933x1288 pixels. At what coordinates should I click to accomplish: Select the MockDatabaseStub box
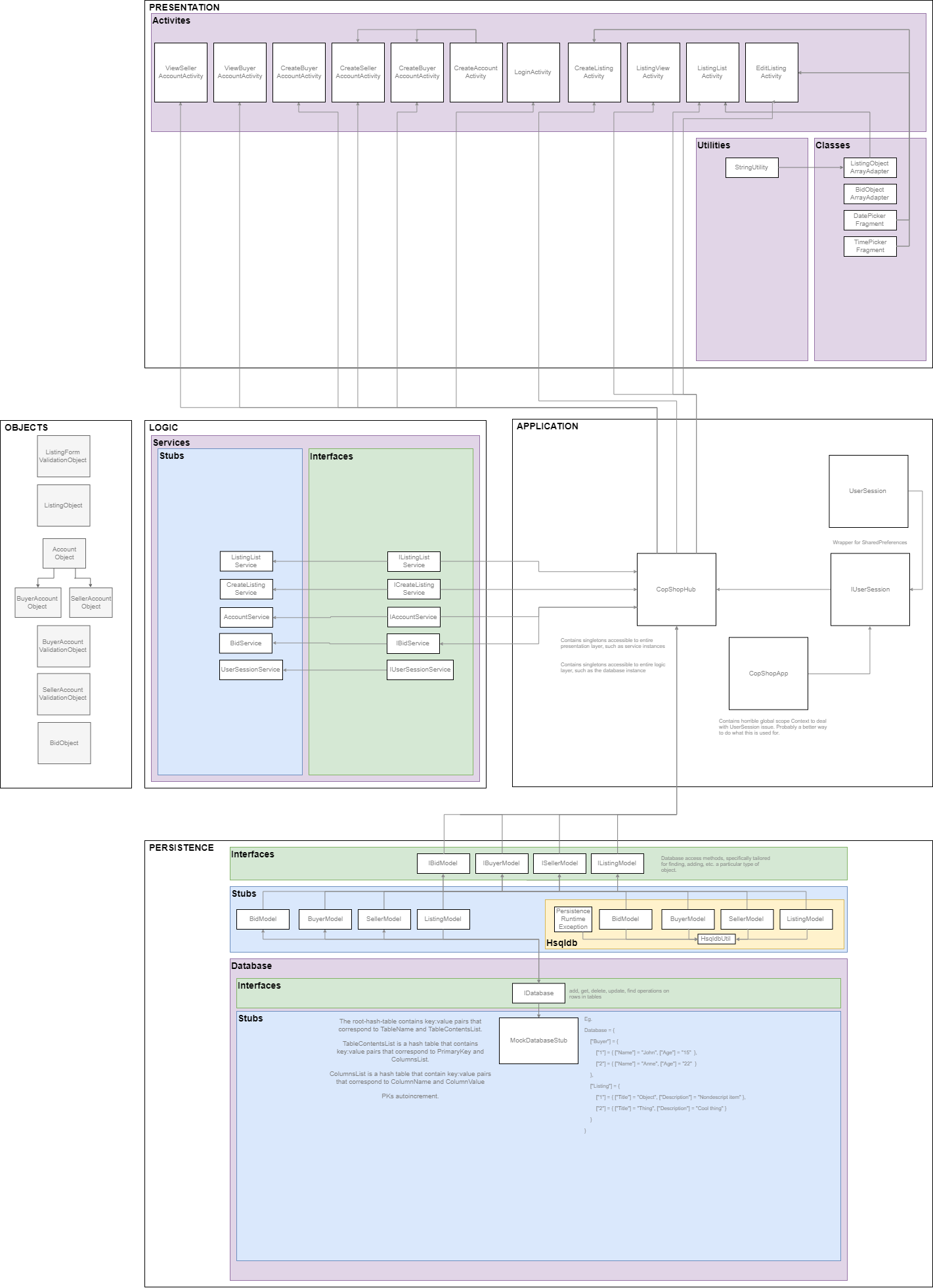[538, 1041]
